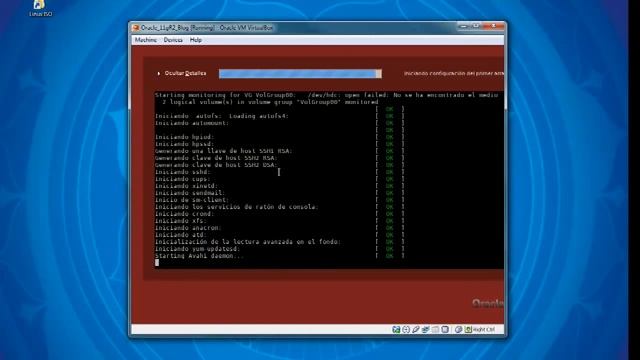Open the Help menu
This screenshot has width=640, height=360.
pyautogui.click(x=196, y=40)
